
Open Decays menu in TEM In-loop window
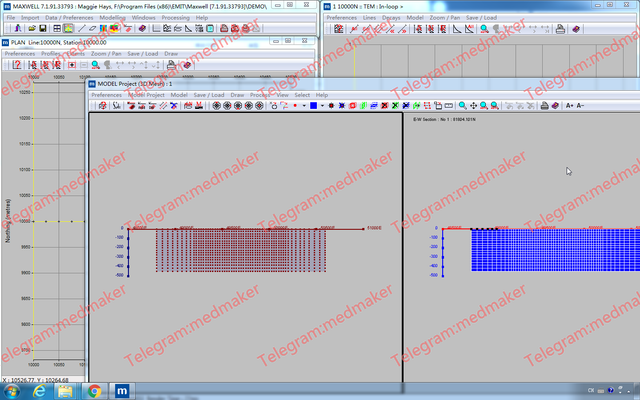tap(391, 18)
